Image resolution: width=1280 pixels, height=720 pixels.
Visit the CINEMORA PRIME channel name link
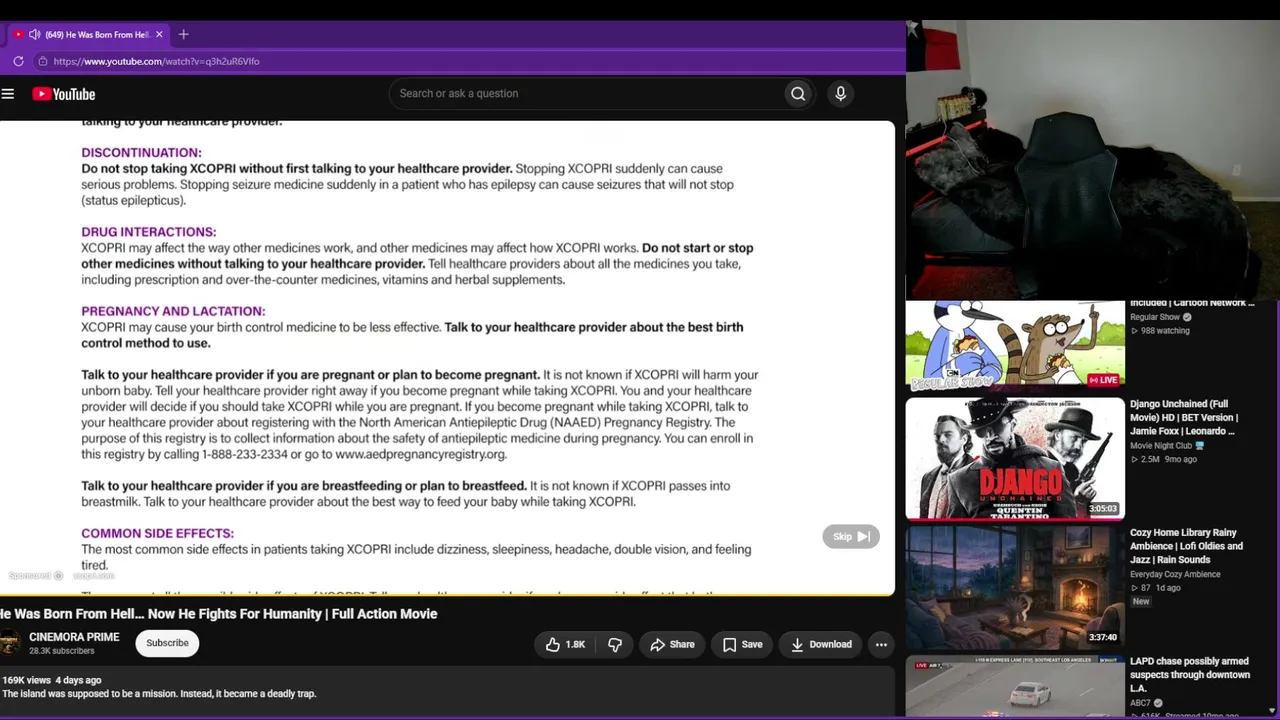click(x=74, y=637)
